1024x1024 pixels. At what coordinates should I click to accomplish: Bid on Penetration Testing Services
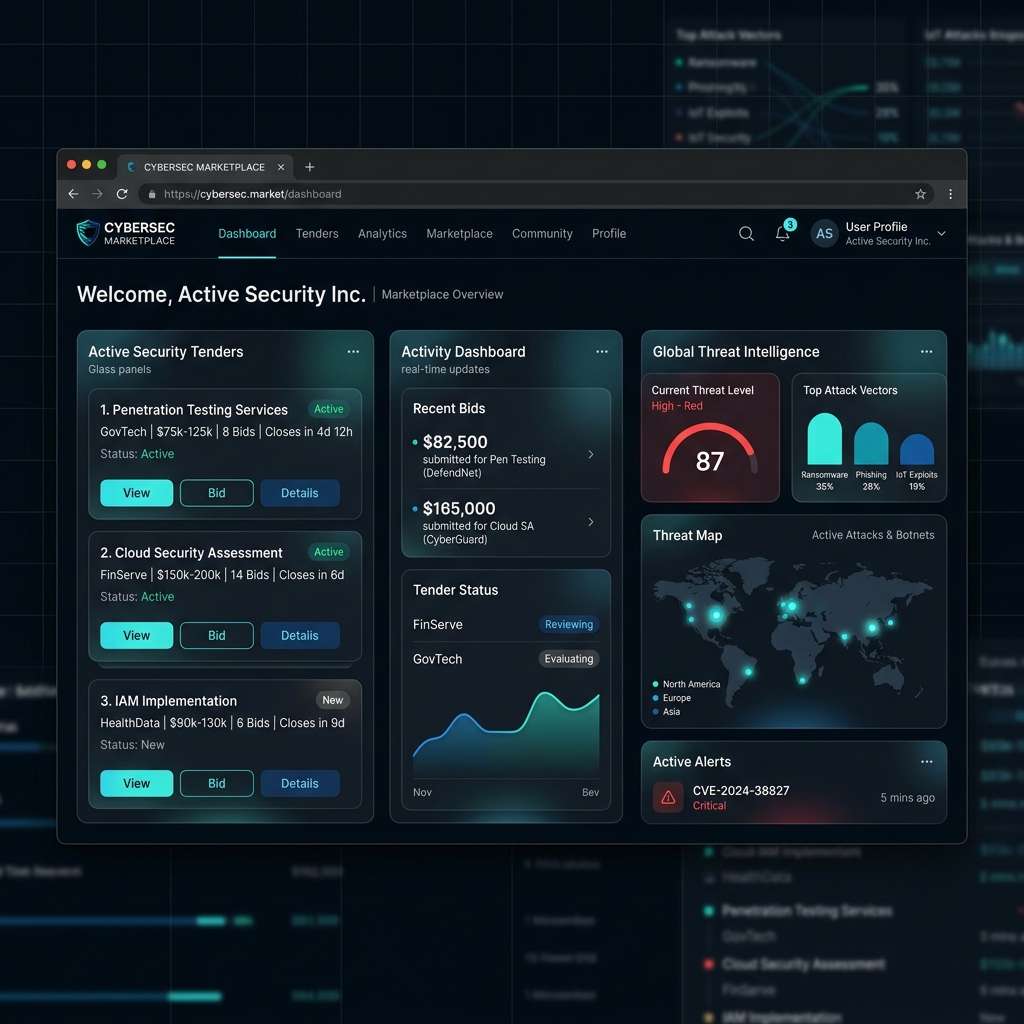coord(217,493)
